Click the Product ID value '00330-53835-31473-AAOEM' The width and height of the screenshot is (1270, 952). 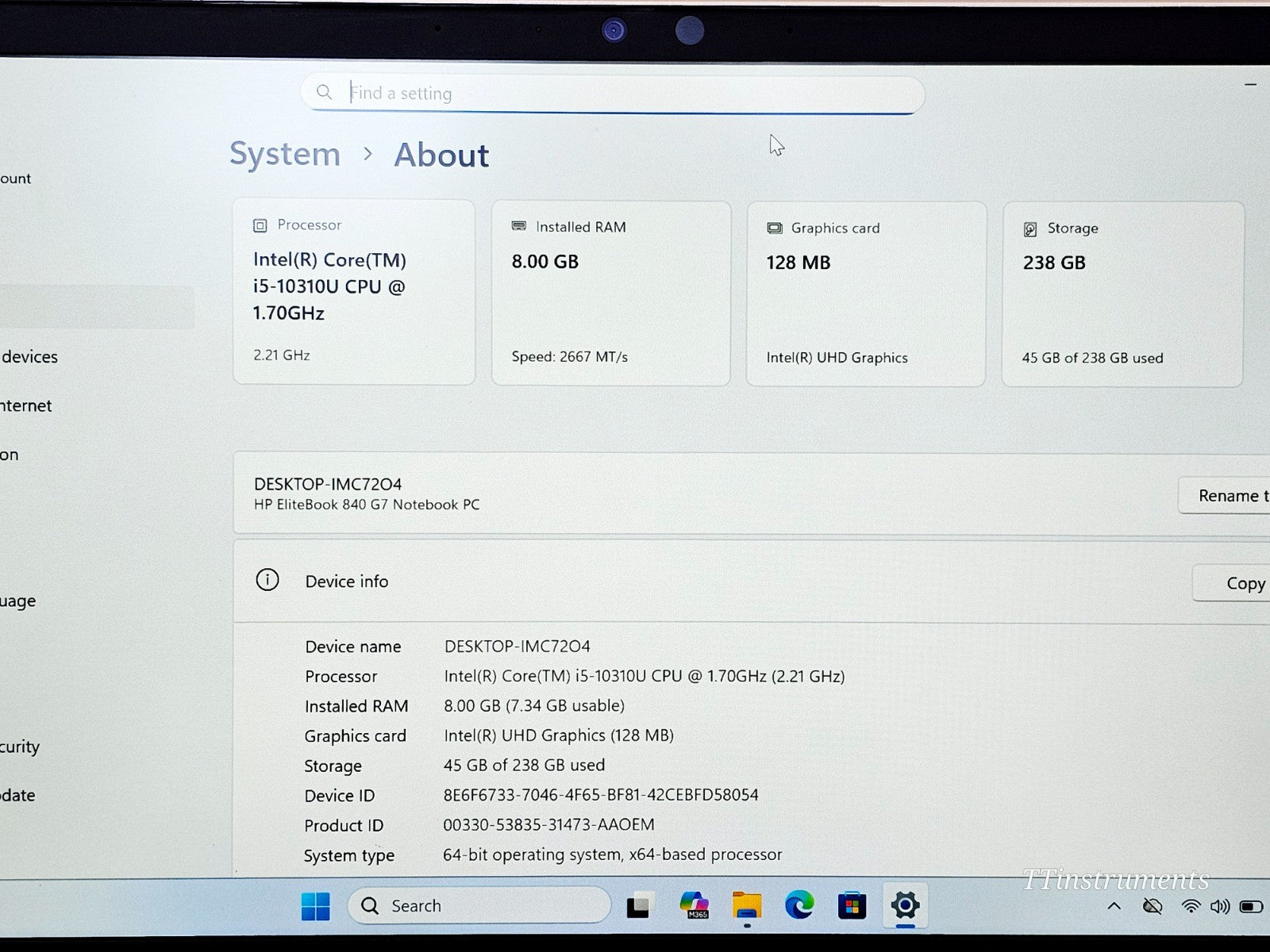pyautogui.click(x=549, y=825)
